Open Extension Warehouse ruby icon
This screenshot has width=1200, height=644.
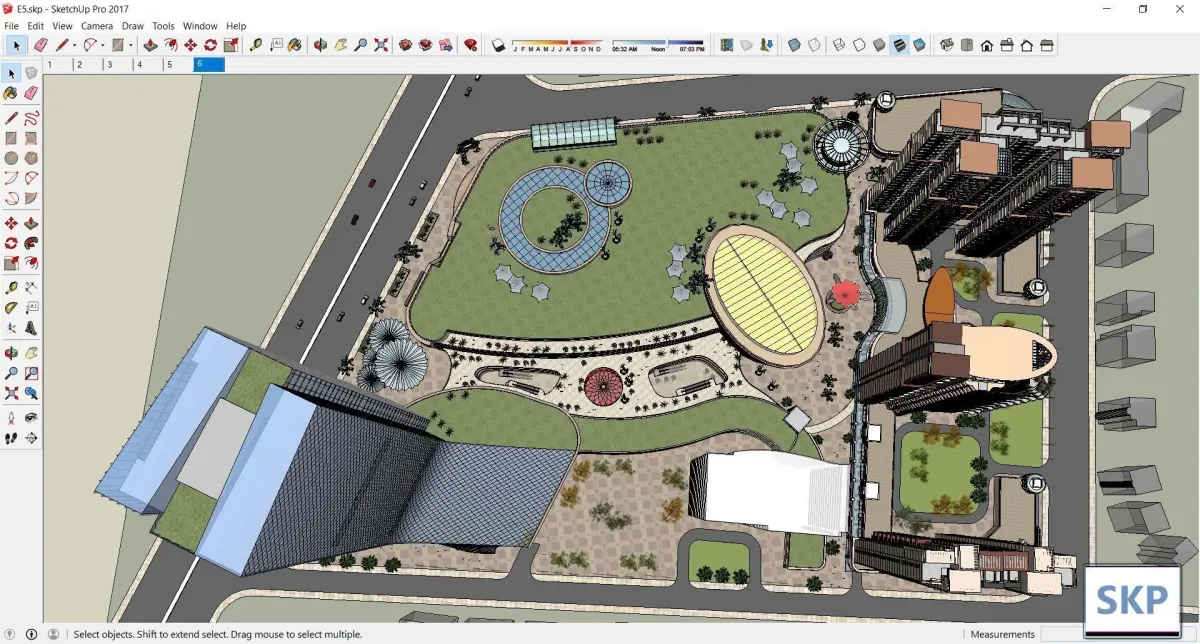coord(470,45)
